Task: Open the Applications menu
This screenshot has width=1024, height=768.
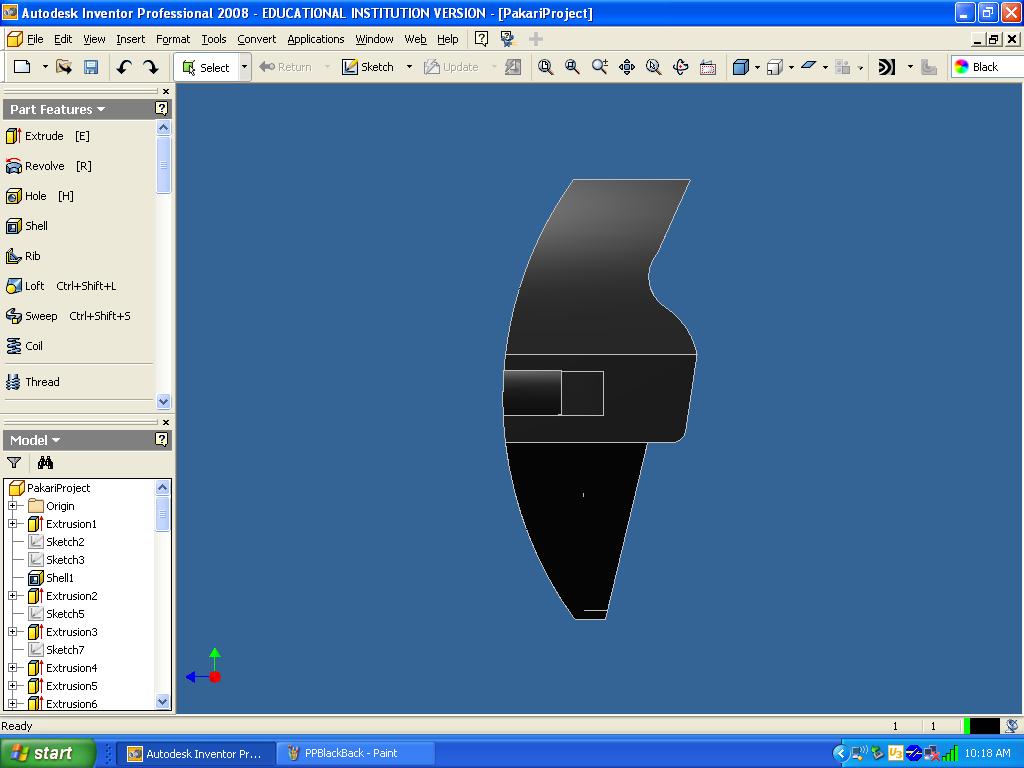Action: 315,39
